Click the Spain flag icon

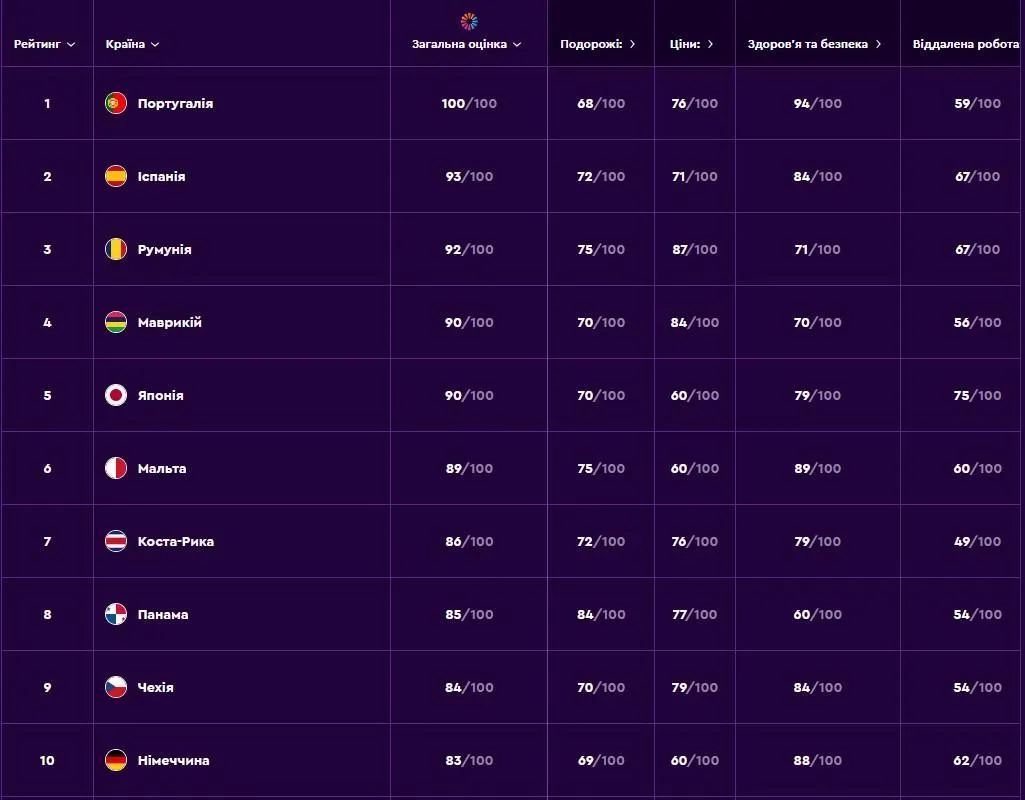pos(116,176)
